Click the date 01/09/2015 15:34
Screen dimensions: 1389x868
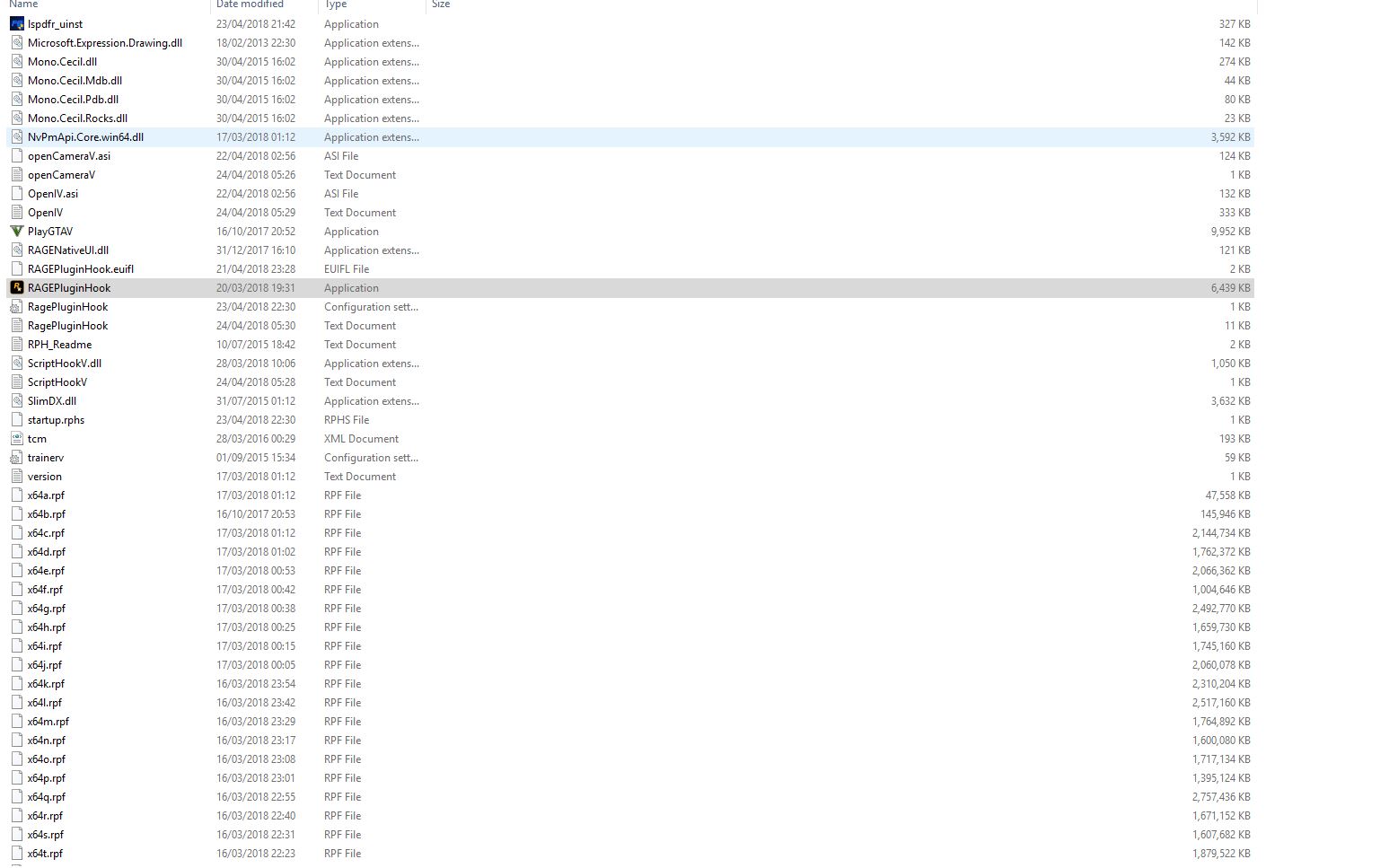(x=256, y=458)
